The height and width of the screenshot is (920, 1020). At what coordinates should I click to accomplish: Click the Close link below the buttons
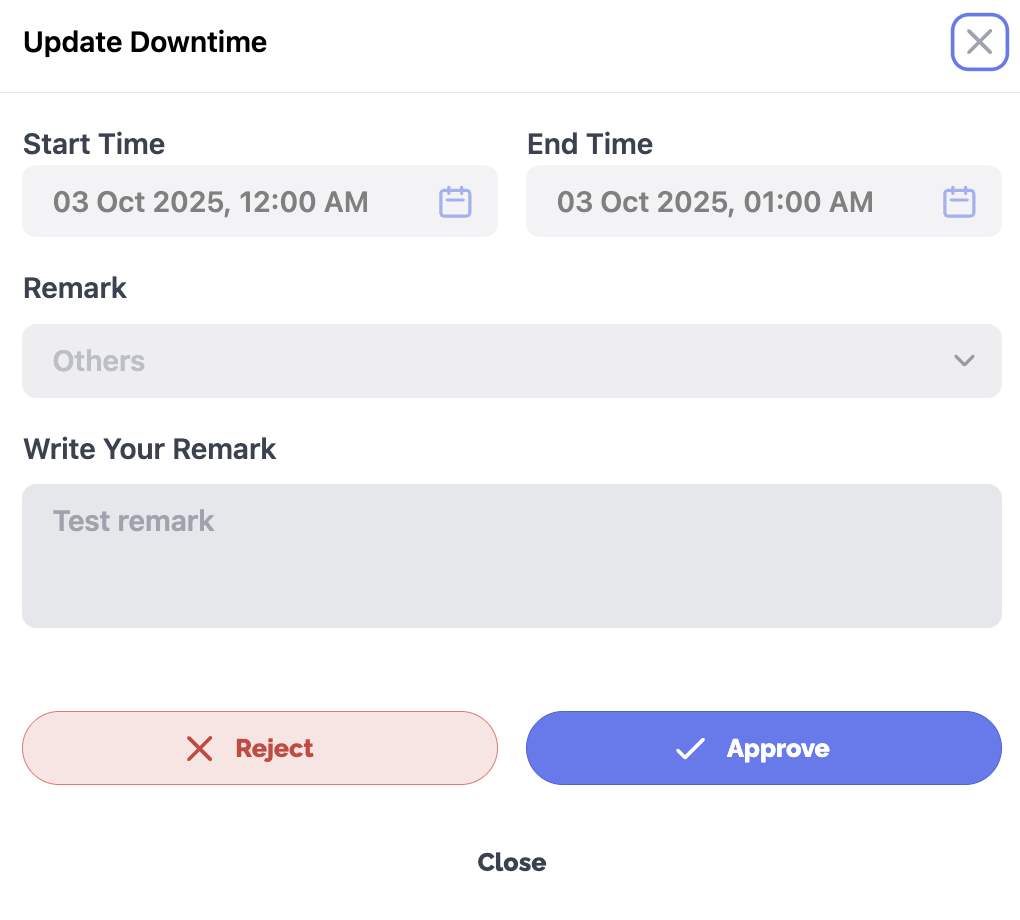click(x=512, y=862)
